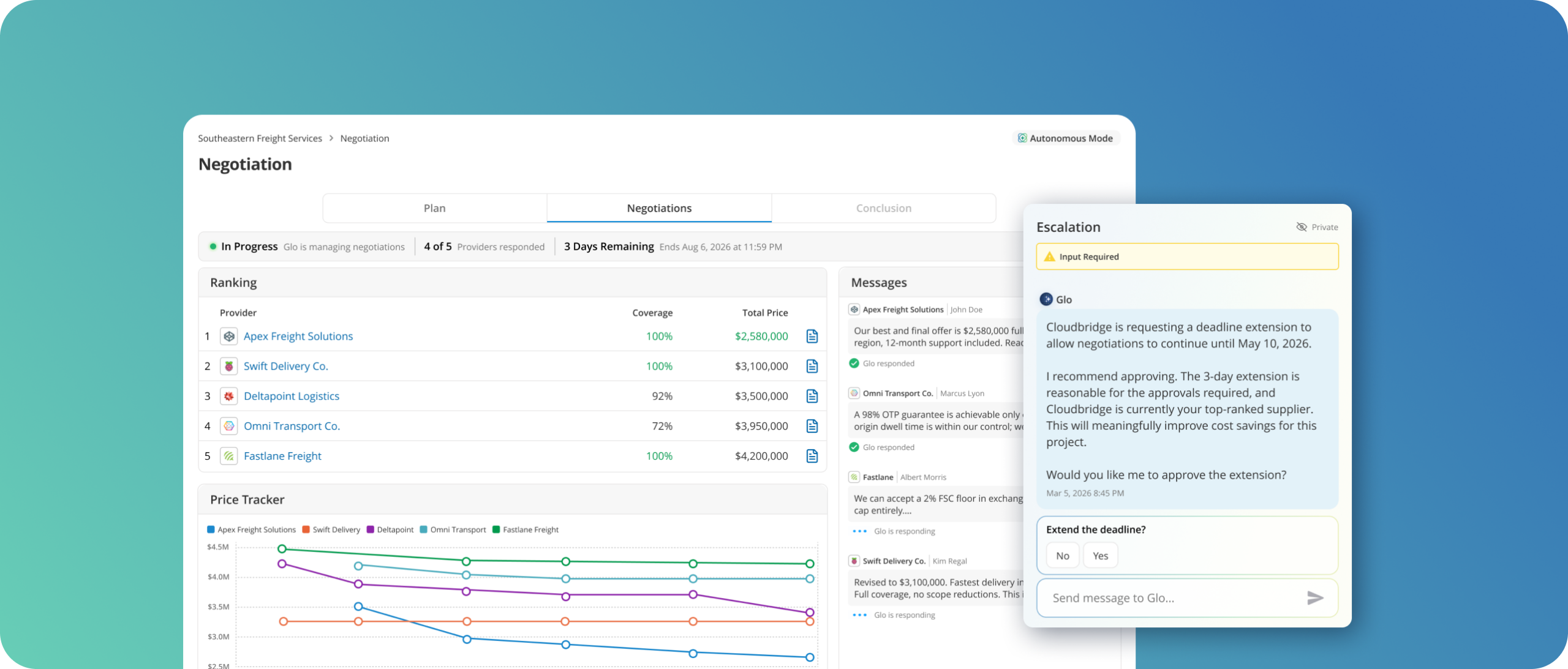Click the Input Required warning triangle icon
The height and width of the screenshot is (669, 1568).
[1050, 256]
